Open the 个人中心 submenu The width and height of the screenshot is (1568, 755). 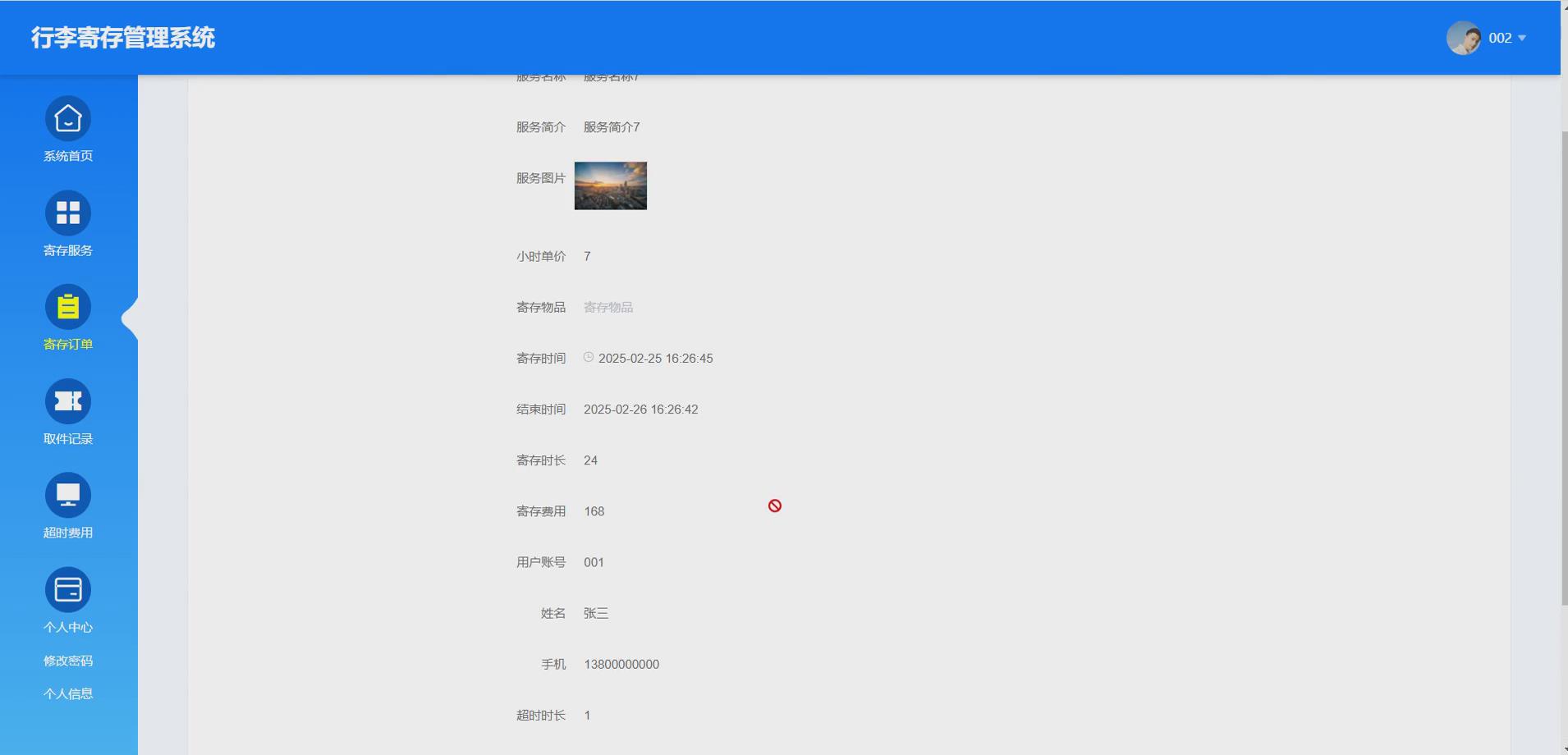[x=68, y=626]
